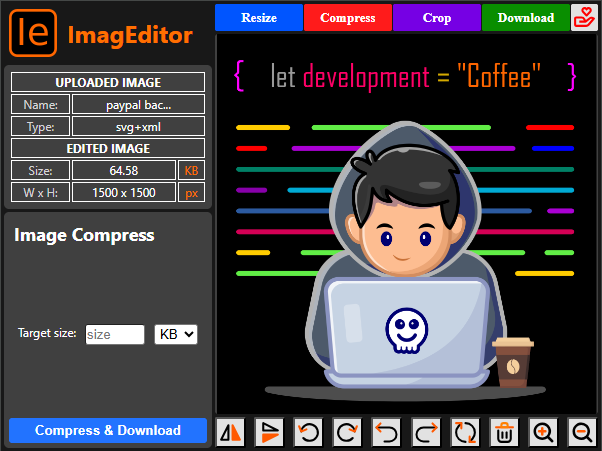The width and height of the screenshot is (602, 451).
Task: Click the 'svg+xml' type value
Action: [138, 126]
